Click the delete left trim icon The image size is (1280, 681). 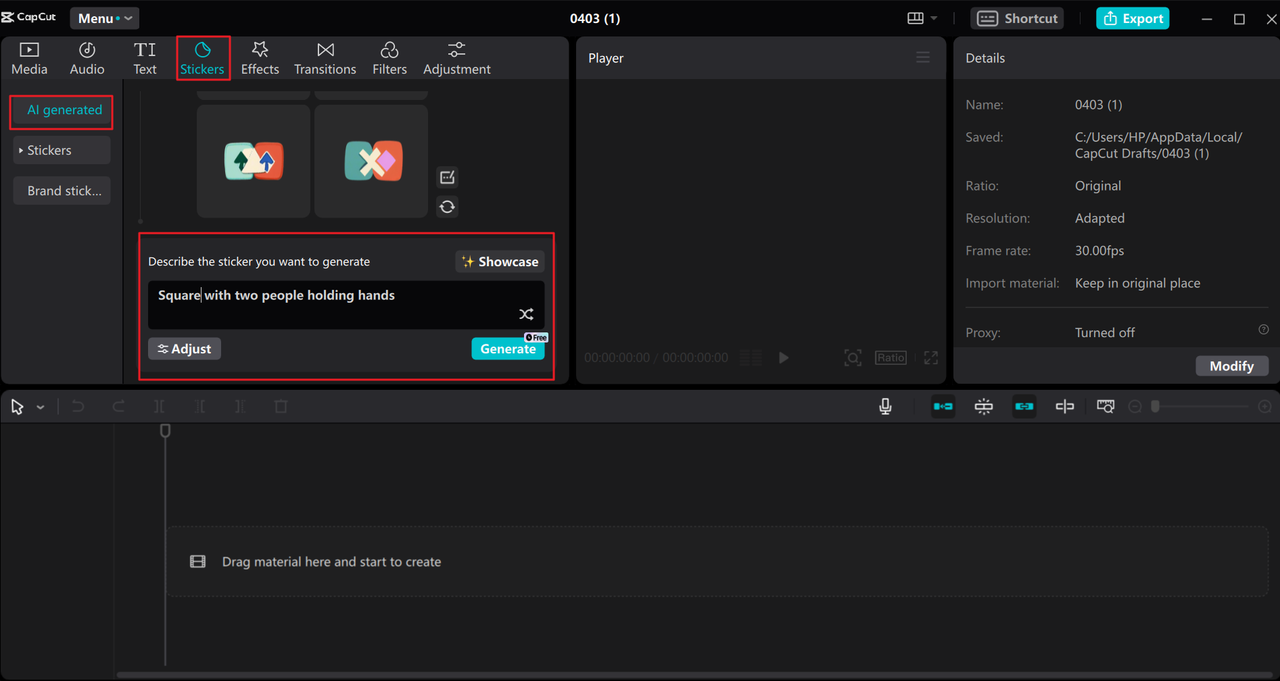click(x=200, y=407)
